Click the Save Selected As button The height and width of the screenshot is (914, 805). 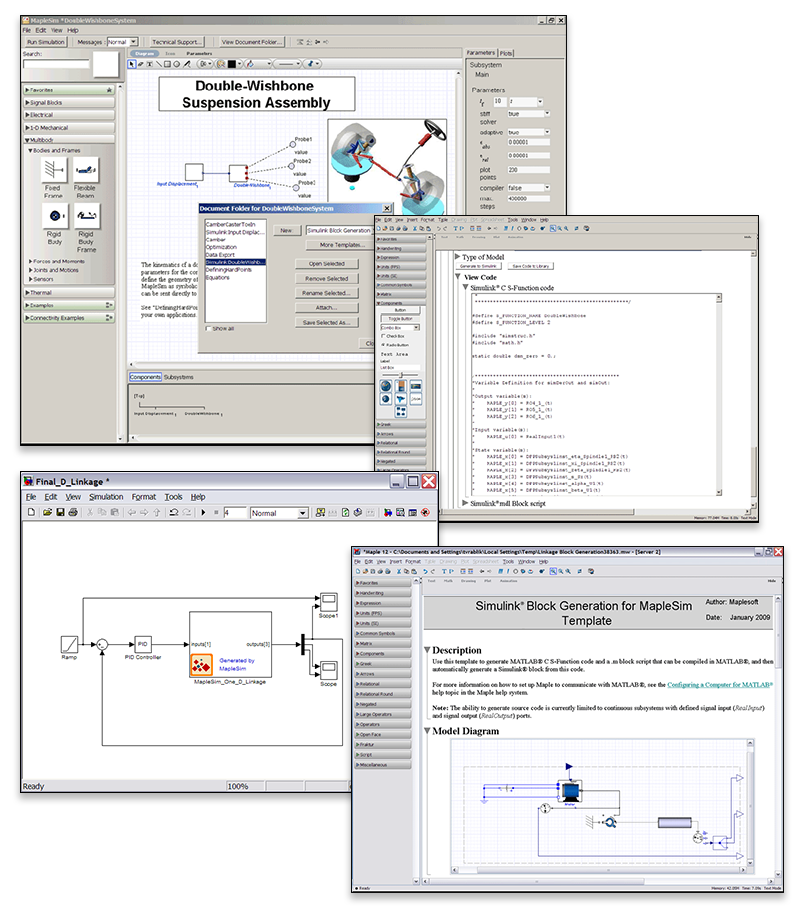point(326,322)
